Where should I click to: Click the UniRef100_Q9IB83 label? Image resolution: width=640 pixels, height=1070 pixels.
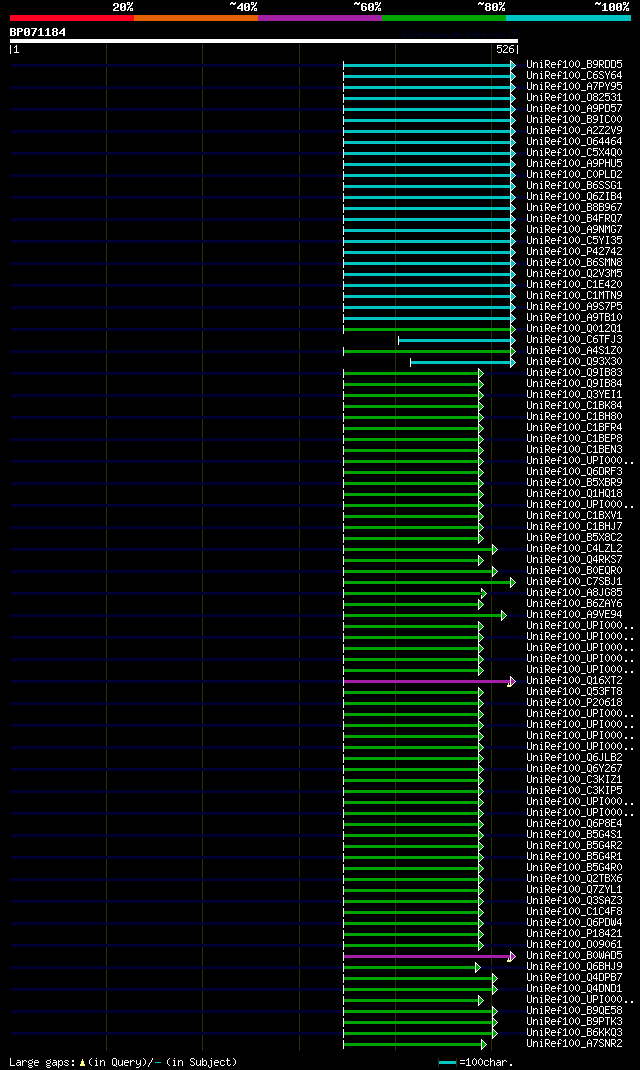[574, 373]
